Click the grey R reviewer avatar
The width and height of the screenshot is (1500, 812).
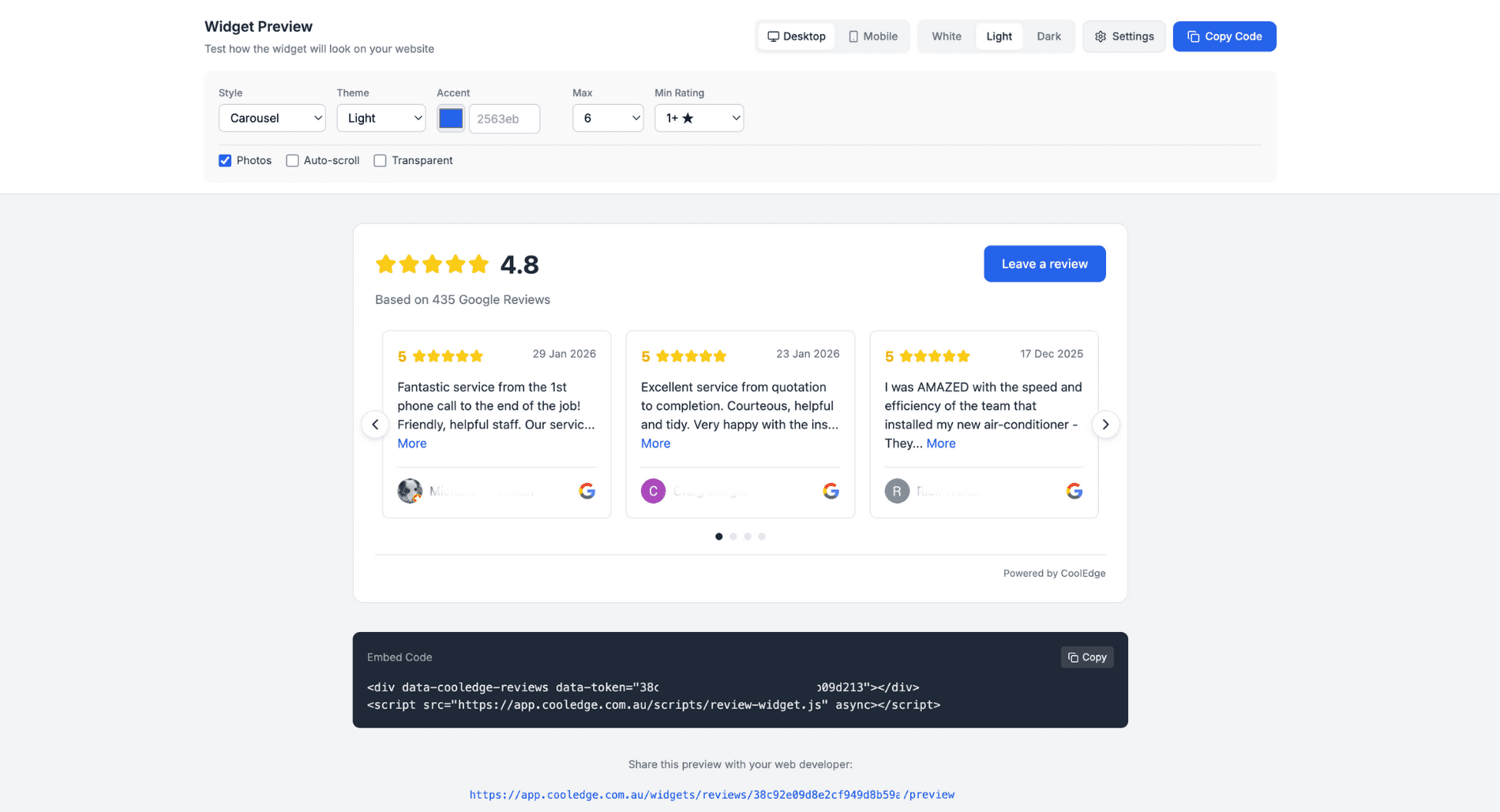(x=897, y=491)
